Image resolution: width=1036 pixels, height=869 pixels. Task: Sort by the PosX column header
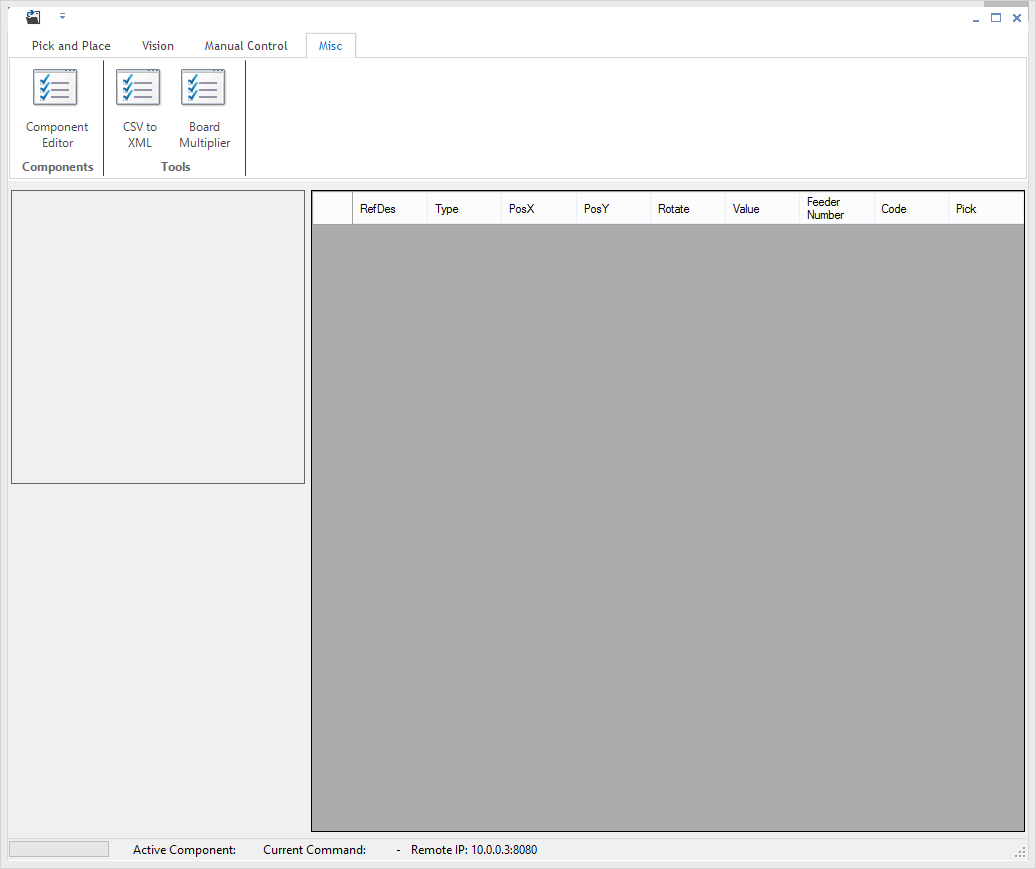tap(538, 209)
